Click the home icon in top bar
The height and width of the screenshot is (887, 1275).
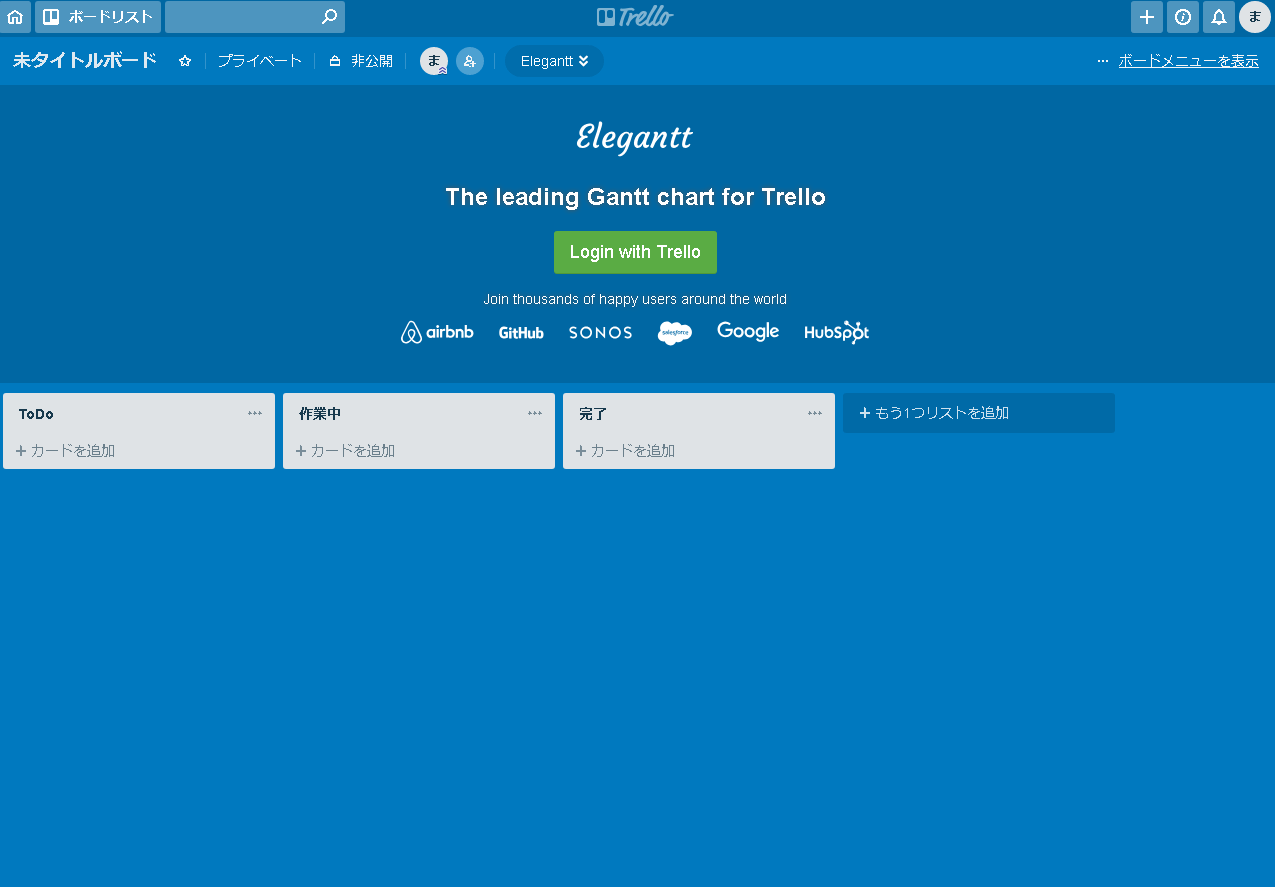[x=15, y=17]
